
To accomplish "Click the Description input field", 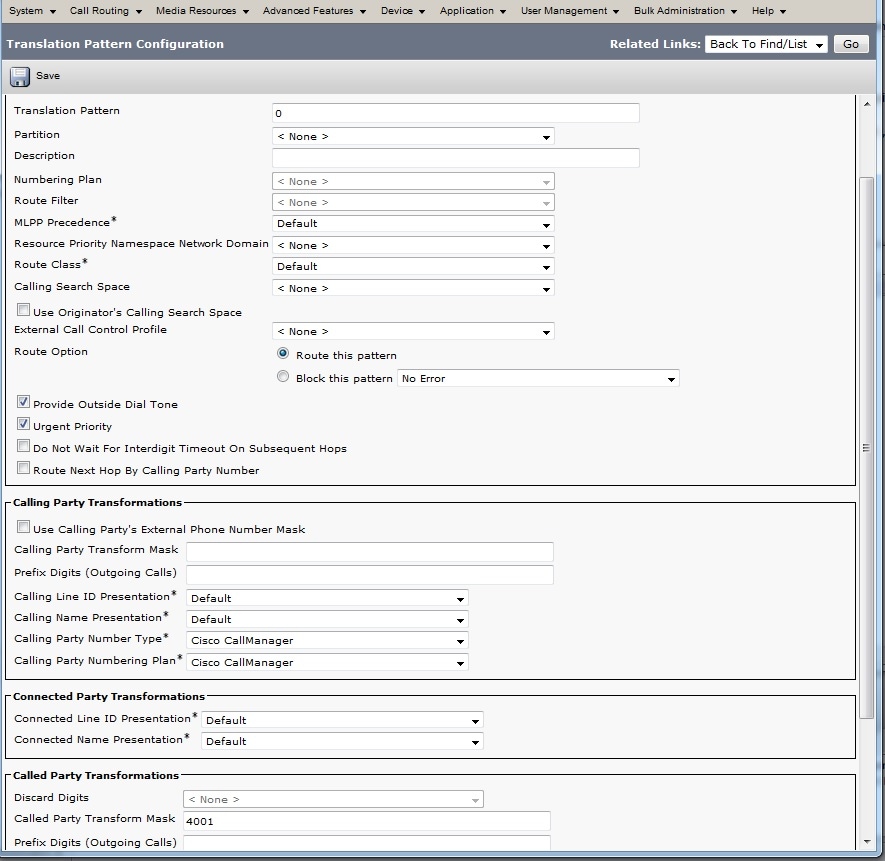I will click(x=455, y=158).
